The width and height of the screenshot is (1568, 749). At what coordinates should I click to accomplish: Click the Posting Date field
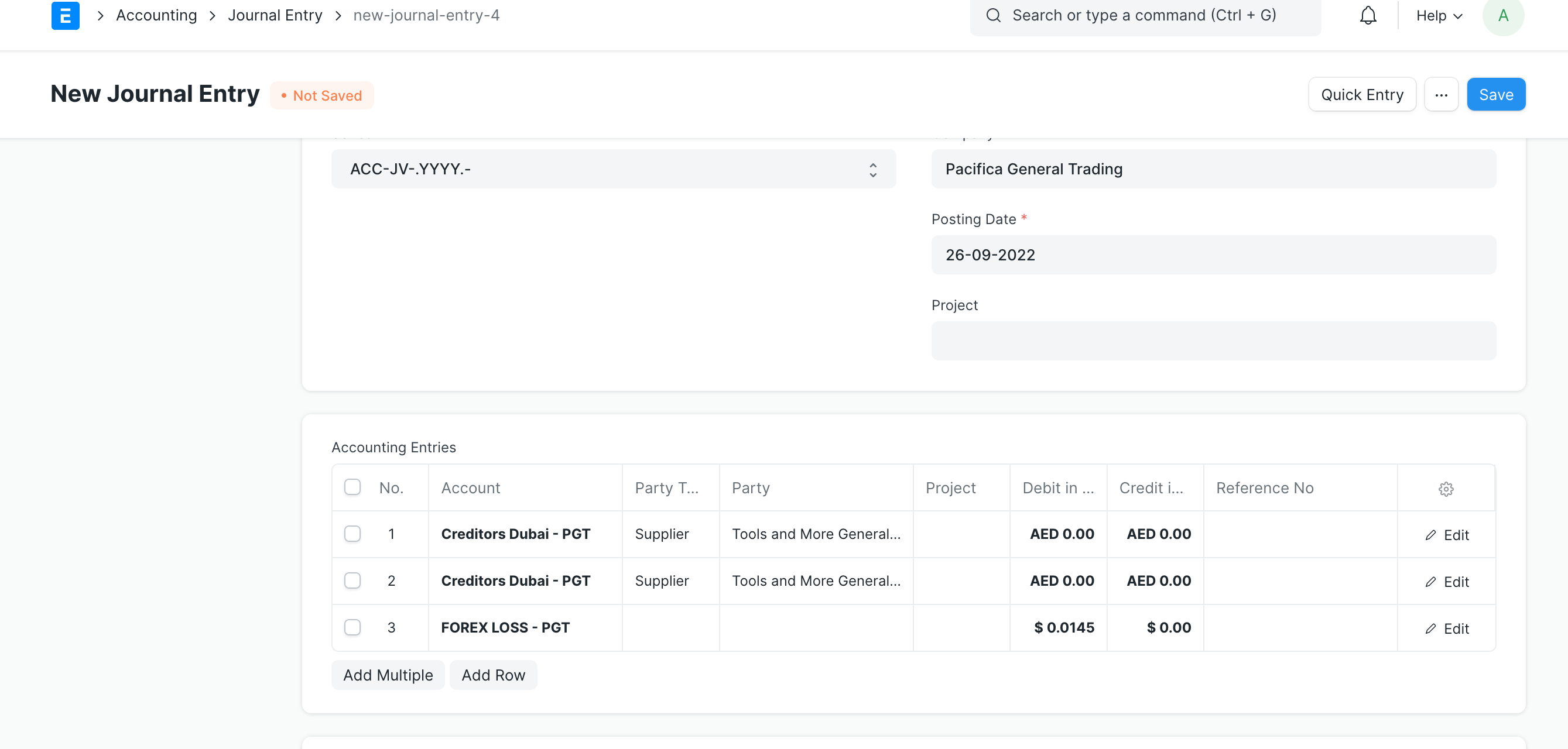coord(1213,255)
